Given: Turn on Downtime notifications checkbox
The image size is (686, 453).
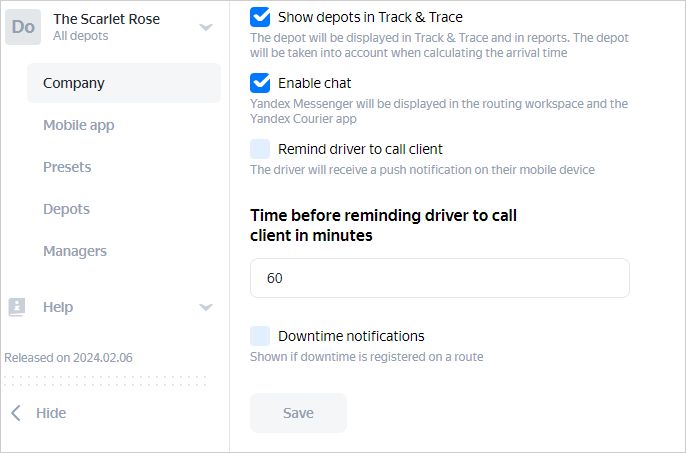Looking at the screenshot, I should coord(260,336).
